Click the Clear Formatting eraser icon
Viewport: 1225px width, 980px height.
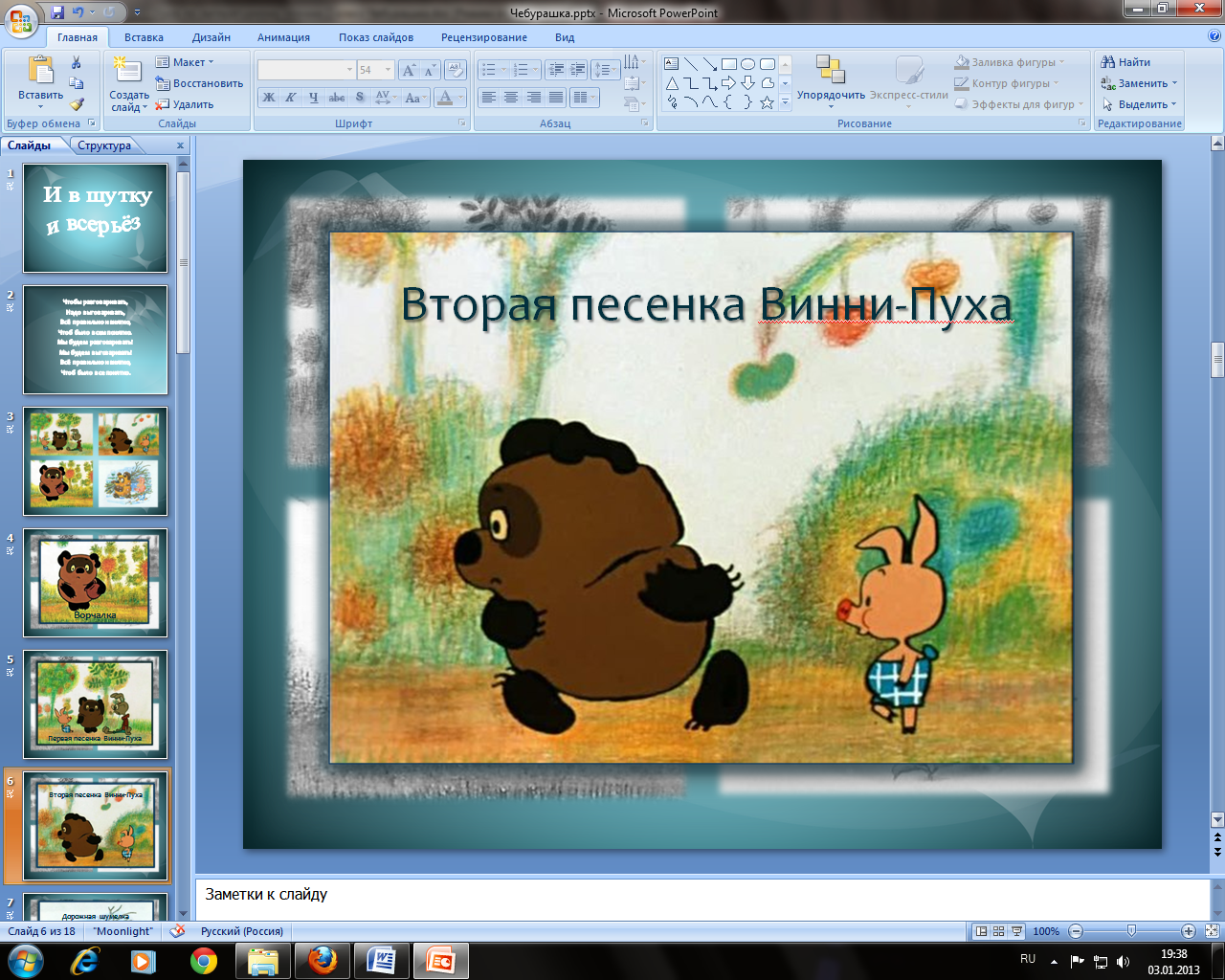(x=456, y=70)
